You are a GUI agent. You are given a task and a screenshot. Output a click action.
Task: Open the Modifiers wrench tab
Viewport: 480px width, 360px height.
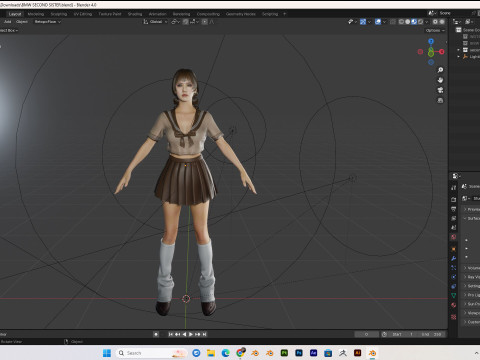(x=453, y=258)
